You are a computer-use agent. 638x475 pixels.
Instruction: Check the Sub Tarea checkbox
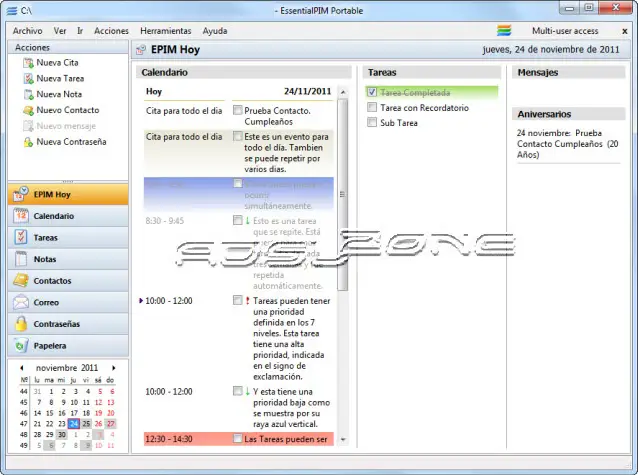click(x=371, y=122)
